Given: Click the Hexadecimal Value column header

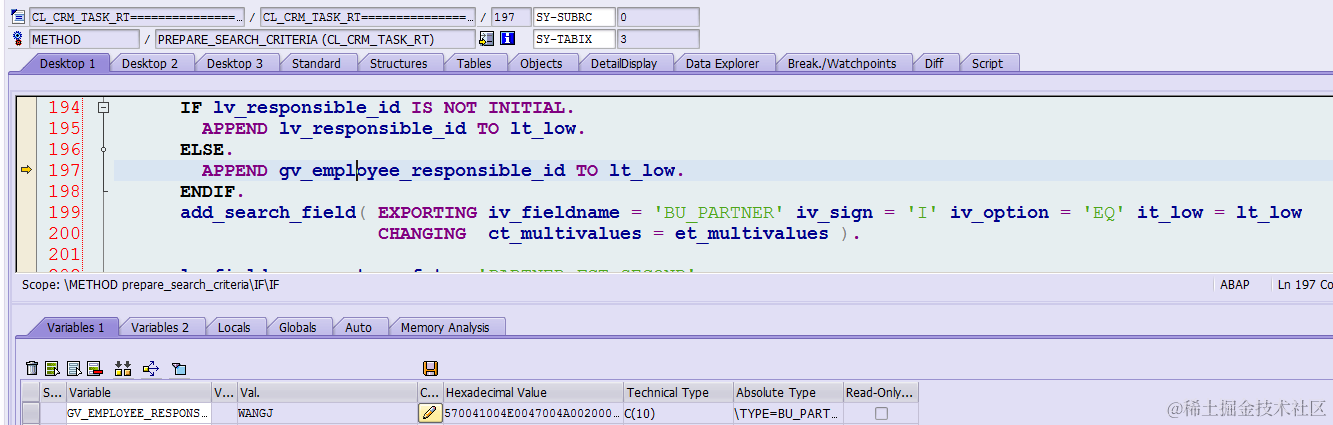Looking at the screenshot, I should 533,393.
